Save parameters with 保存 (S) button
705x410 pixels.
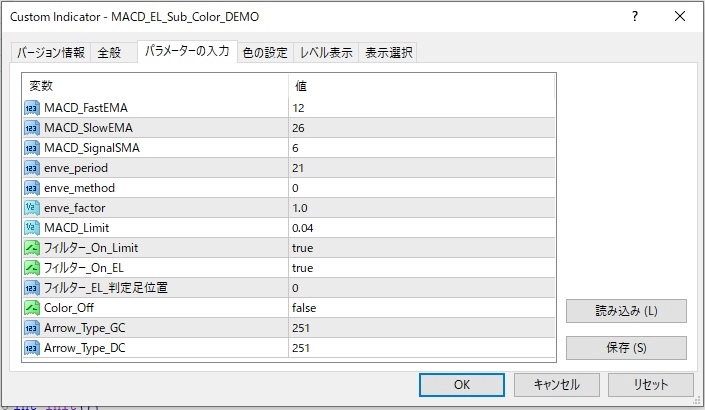pyautogui.click(x=626, y=348)
